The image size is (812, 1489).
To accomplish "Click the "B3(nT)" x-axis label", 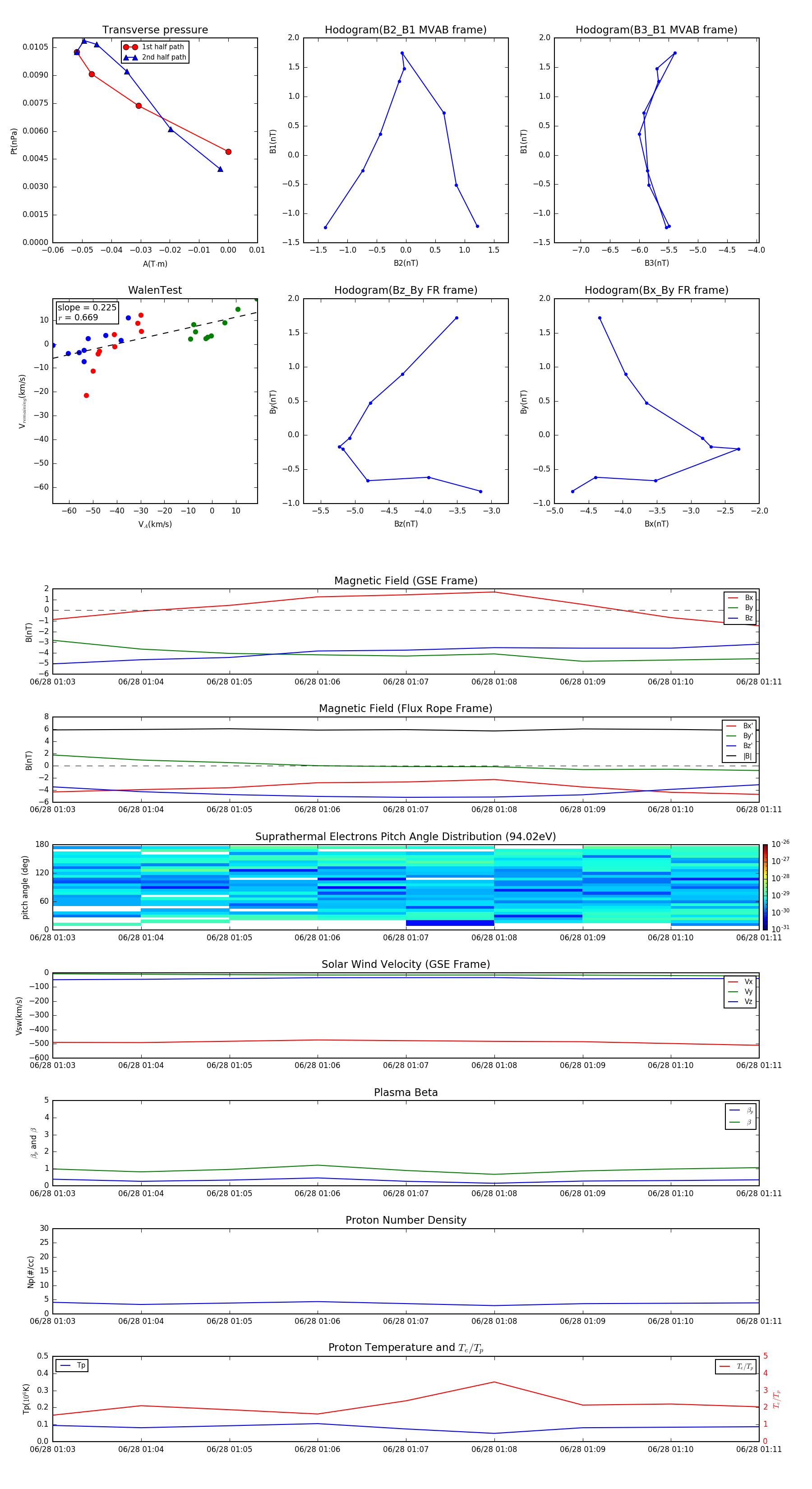I will (x=656, y=263).
